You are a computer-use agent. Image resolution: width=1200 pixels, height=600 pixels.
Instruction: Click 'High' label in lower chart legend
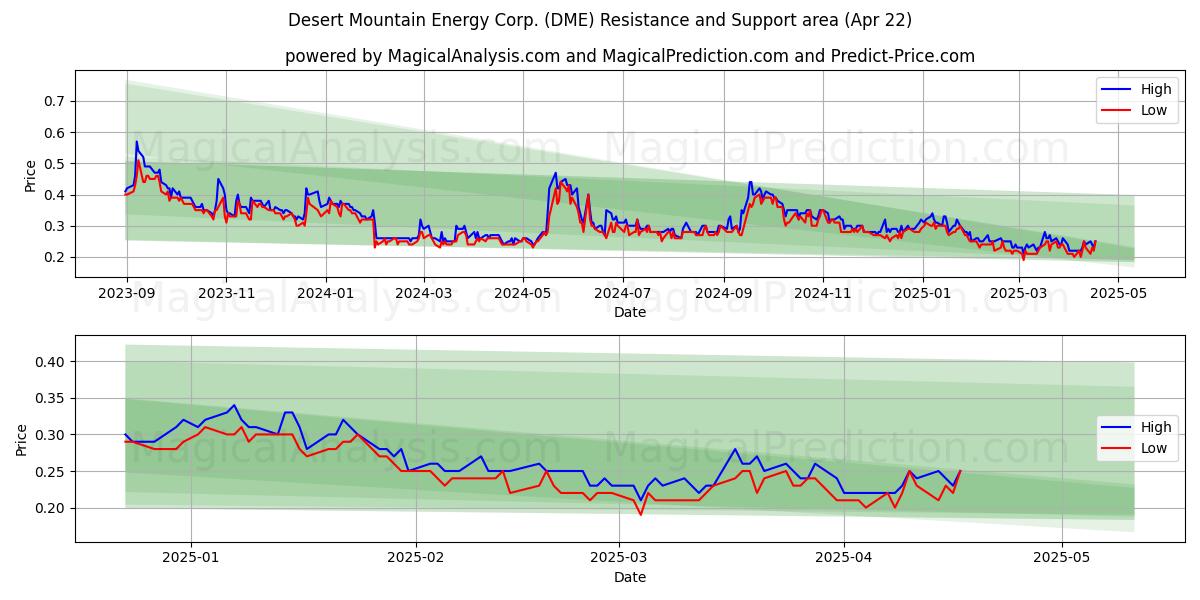click(x=1156, y=427)
